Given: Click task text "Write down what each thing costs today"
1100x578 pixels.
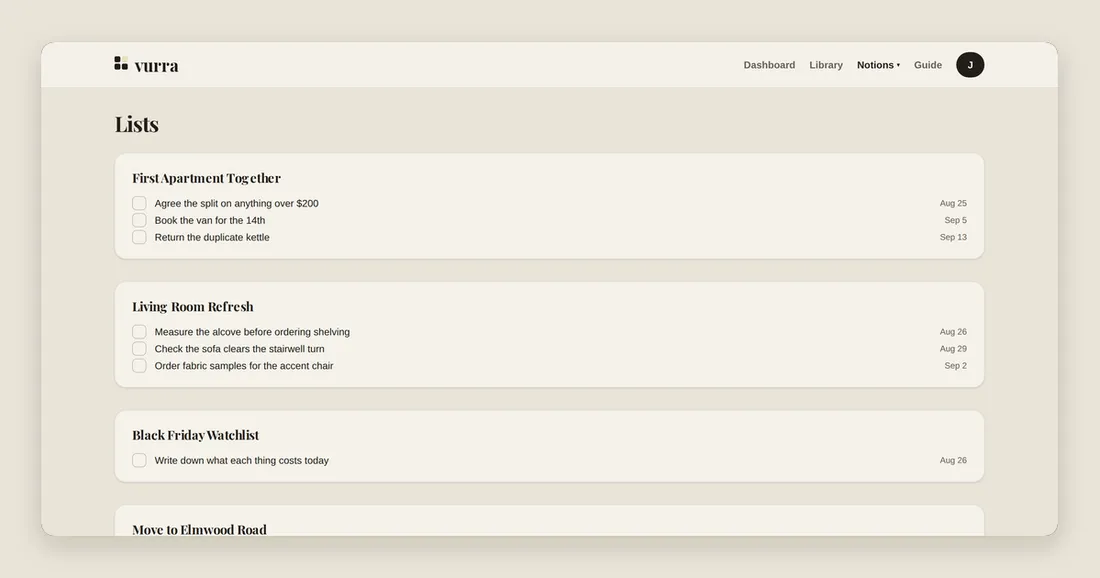Looking at the screenshot, I should [x=241, y=460].
